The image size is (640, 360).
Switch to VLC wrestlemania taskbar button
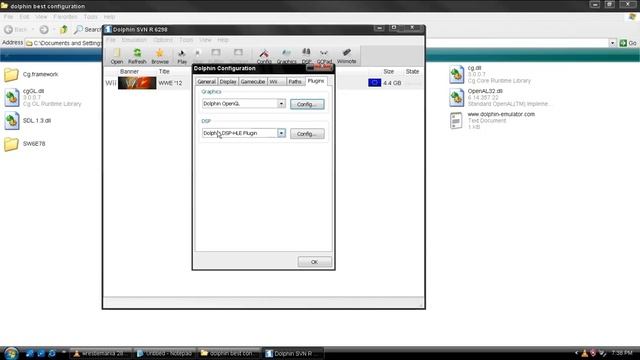point(101,353)
